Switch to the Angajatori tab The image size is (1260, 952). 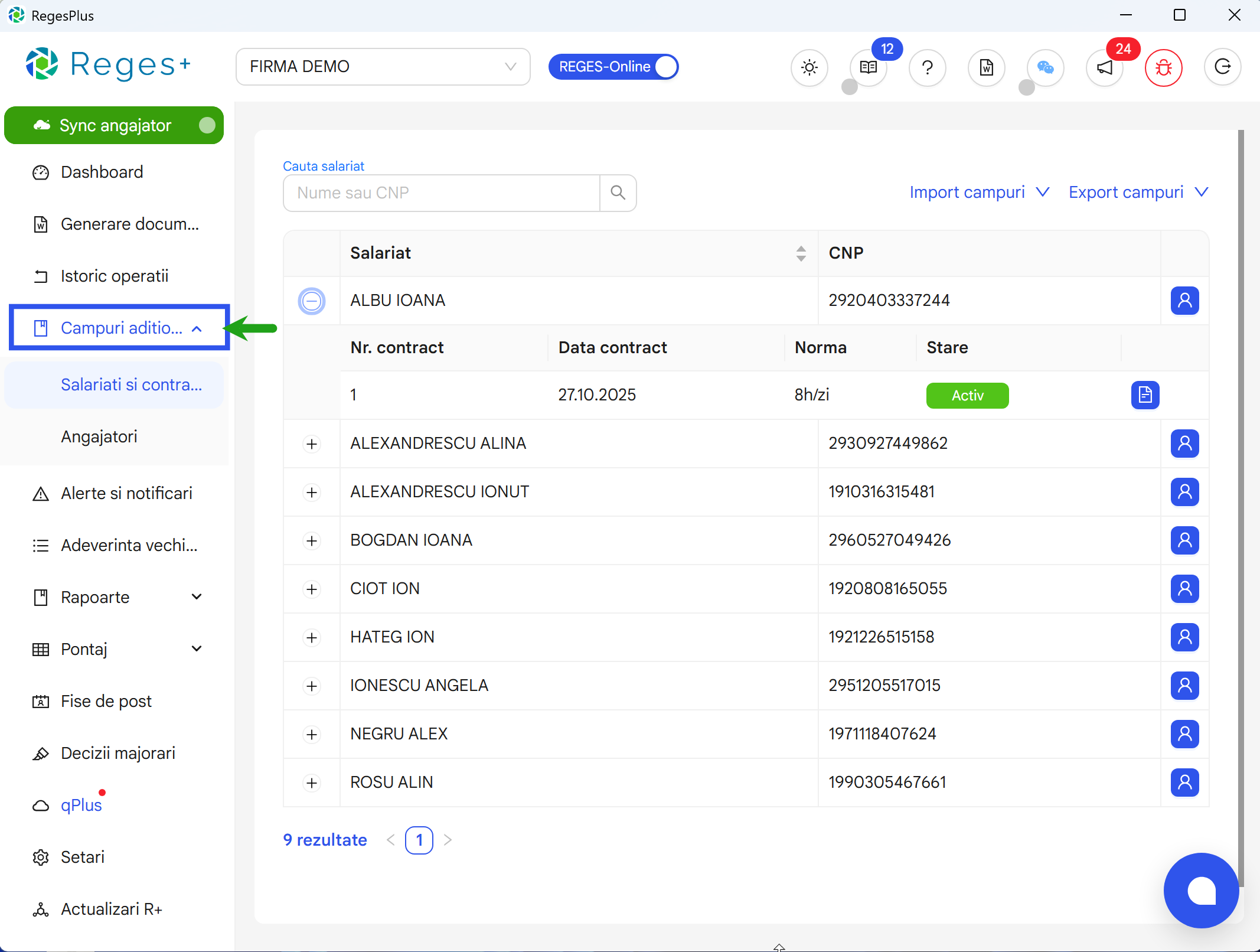point(99,436)
